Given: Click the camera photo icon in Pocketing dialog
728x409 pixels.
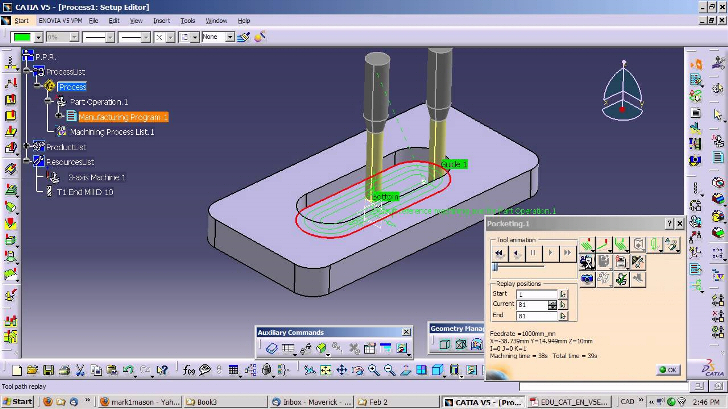Looking at the screenshot, I should [x=587, y=279].
